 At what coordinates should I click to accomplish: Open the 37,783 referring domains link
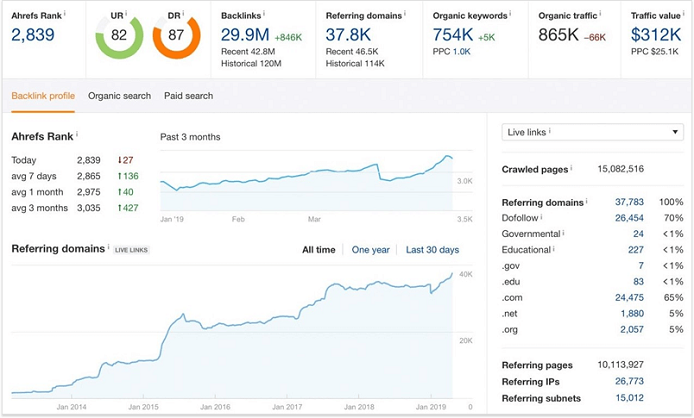coord(628,202)
